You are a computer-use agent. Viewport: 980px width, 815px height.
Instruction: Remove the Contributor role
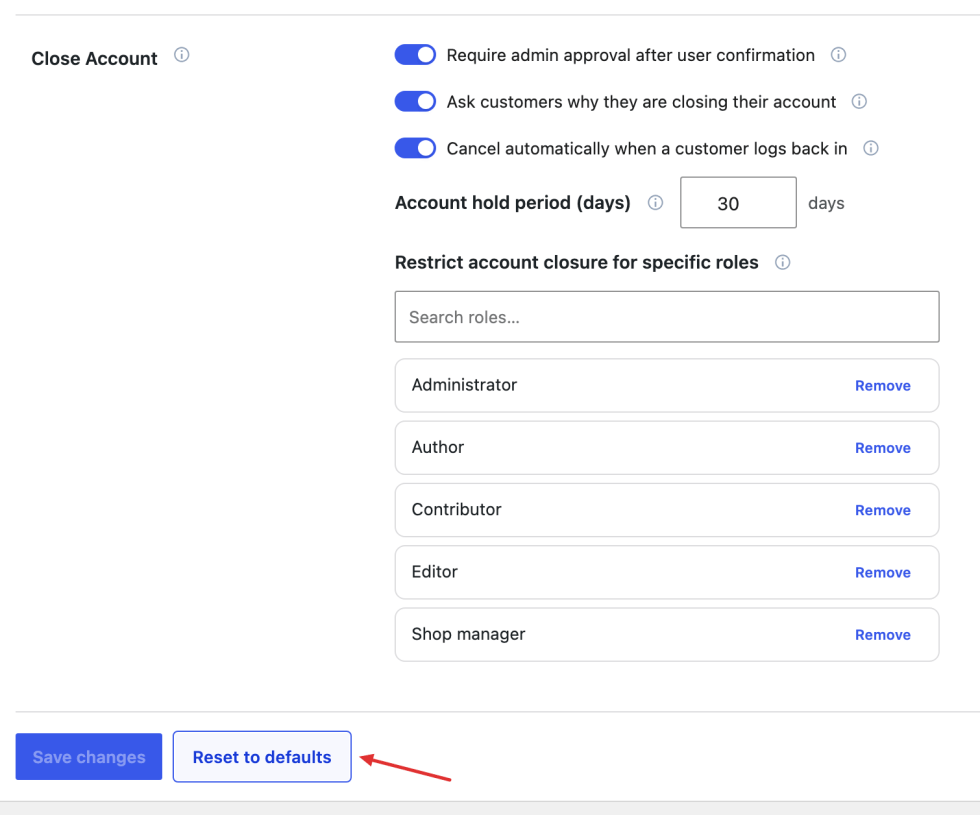(x=882, y=510)
